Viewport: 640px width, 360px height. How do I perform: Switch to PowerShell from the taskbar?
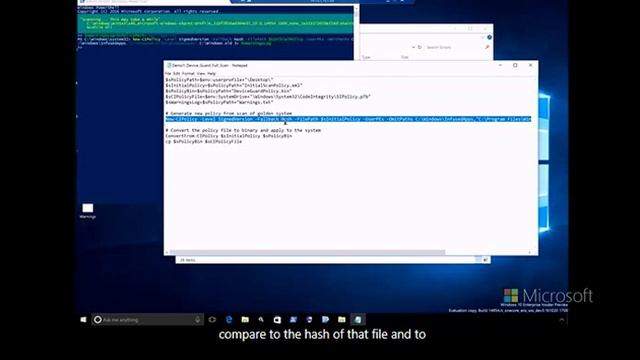293,320
